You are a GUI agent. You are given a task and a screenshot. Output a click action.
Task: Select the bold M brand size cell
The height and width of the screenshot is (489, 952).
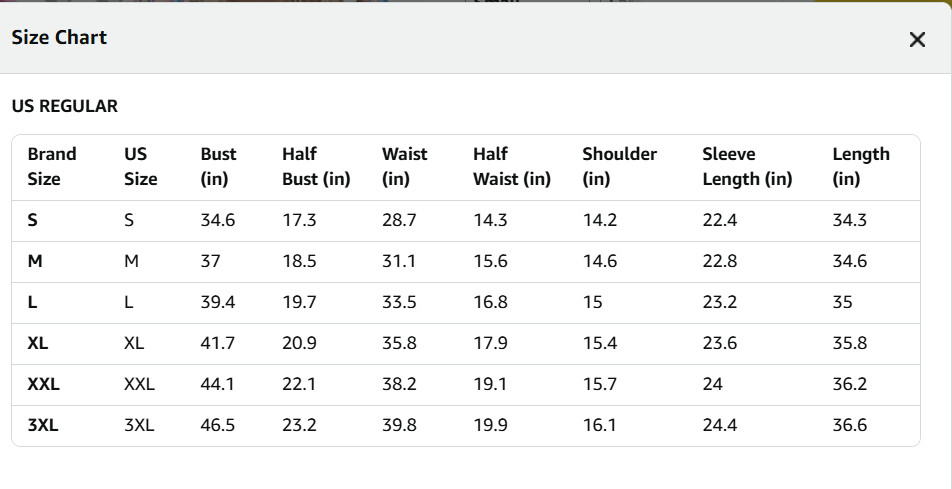point(35,262)
